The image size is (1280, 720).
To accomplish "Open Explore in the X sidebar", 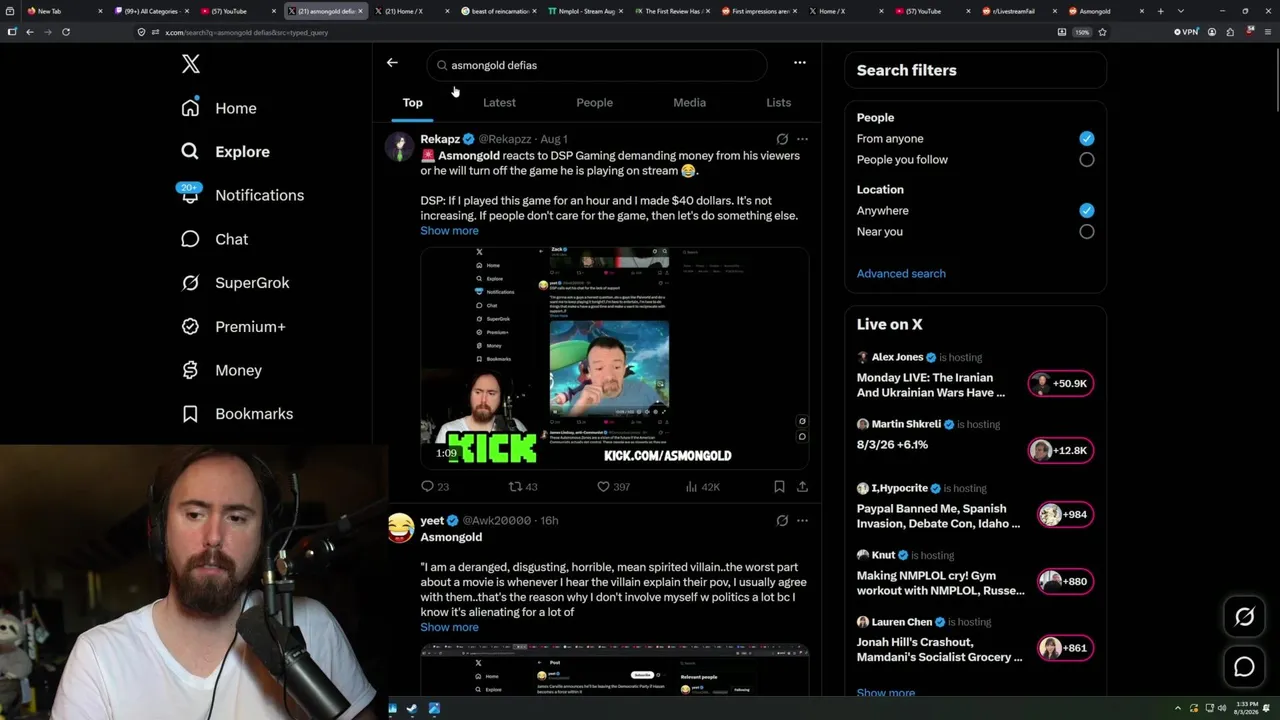I will (x=225, y=152).
